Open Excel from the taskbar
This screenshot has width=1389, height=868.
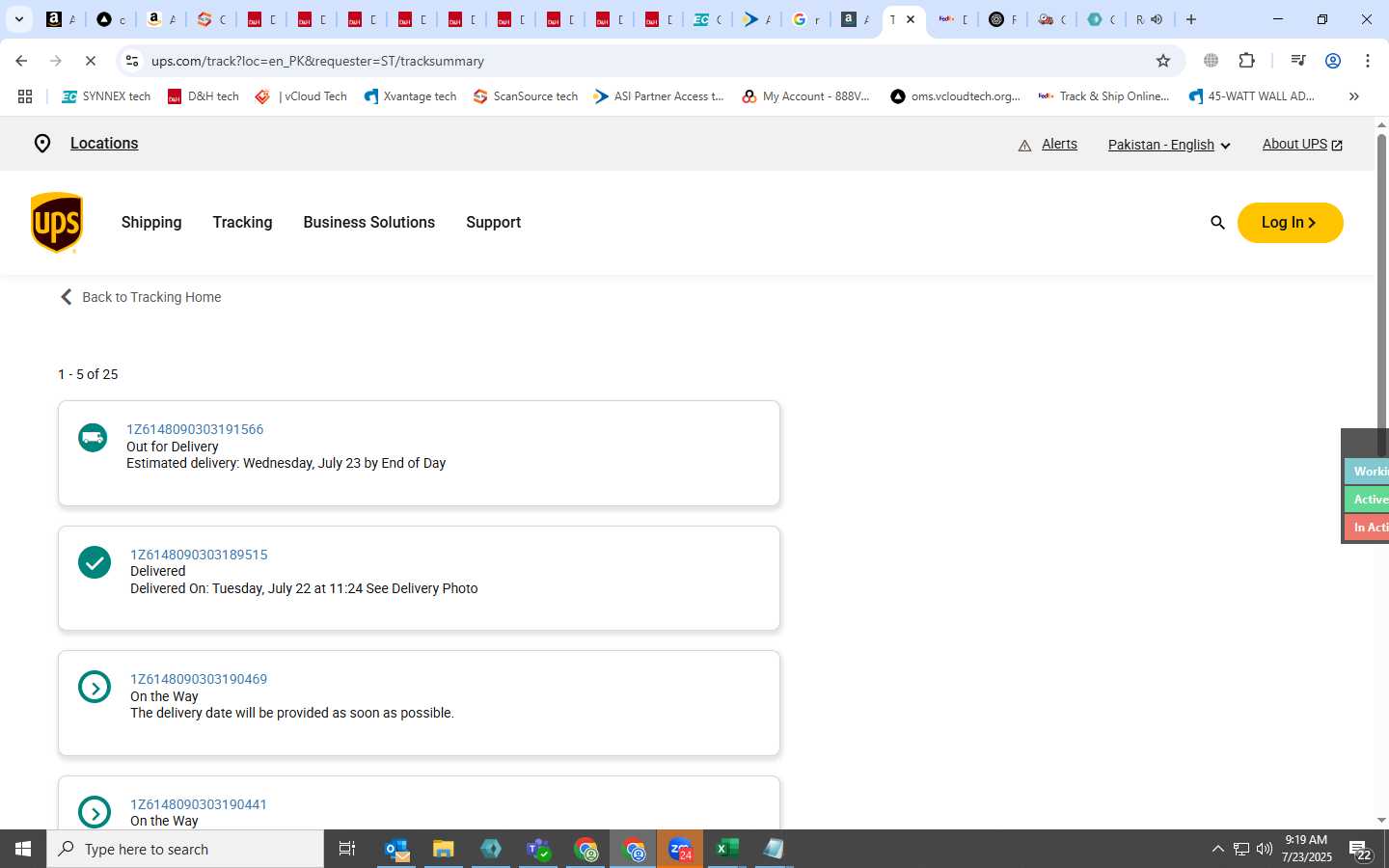726,850
